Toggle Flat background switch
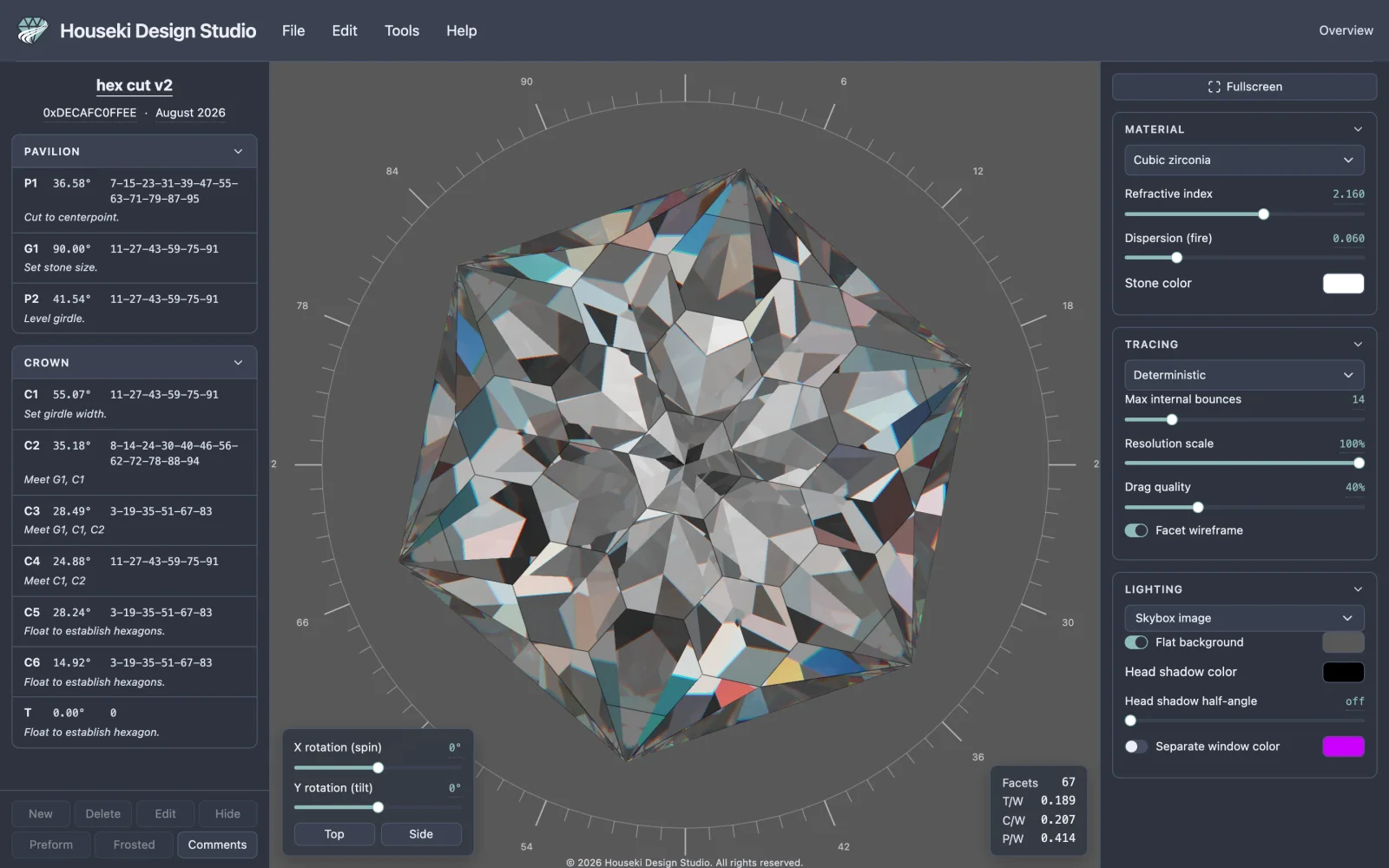 1136,642
